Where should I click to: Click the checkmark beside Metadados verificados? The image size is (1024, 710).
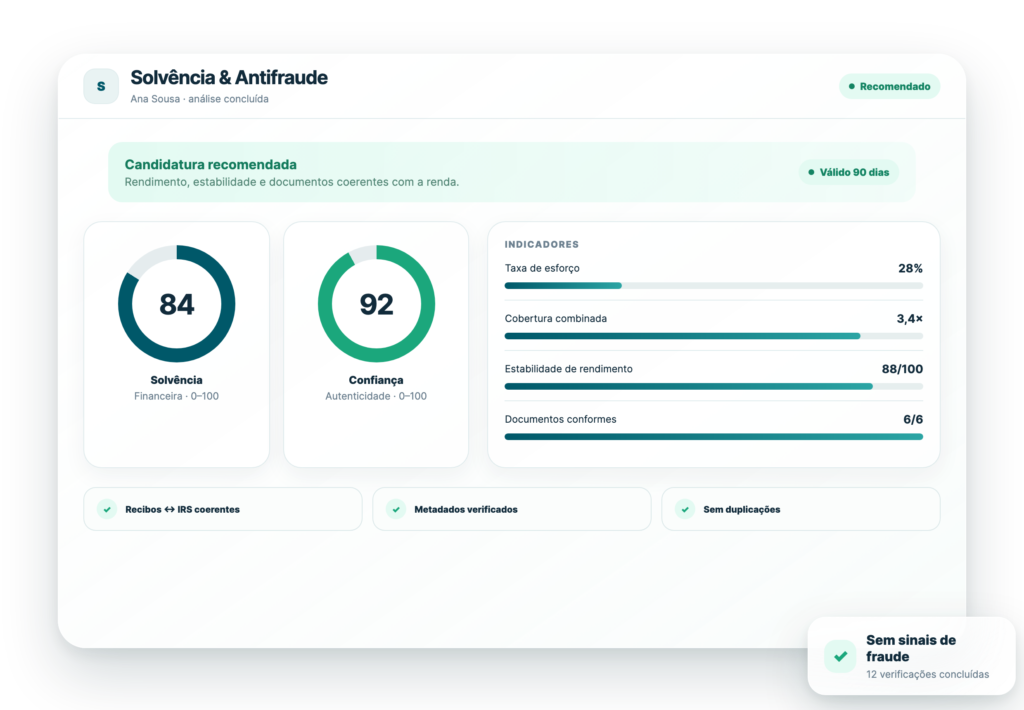tap(396, 509)
